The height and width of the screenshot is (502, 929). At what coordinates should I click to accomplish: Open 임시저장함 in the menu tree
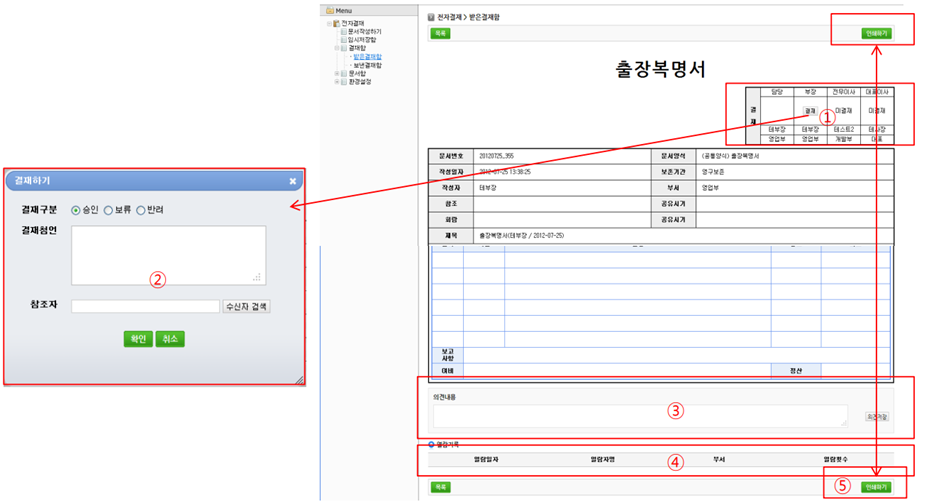(362, 40)
